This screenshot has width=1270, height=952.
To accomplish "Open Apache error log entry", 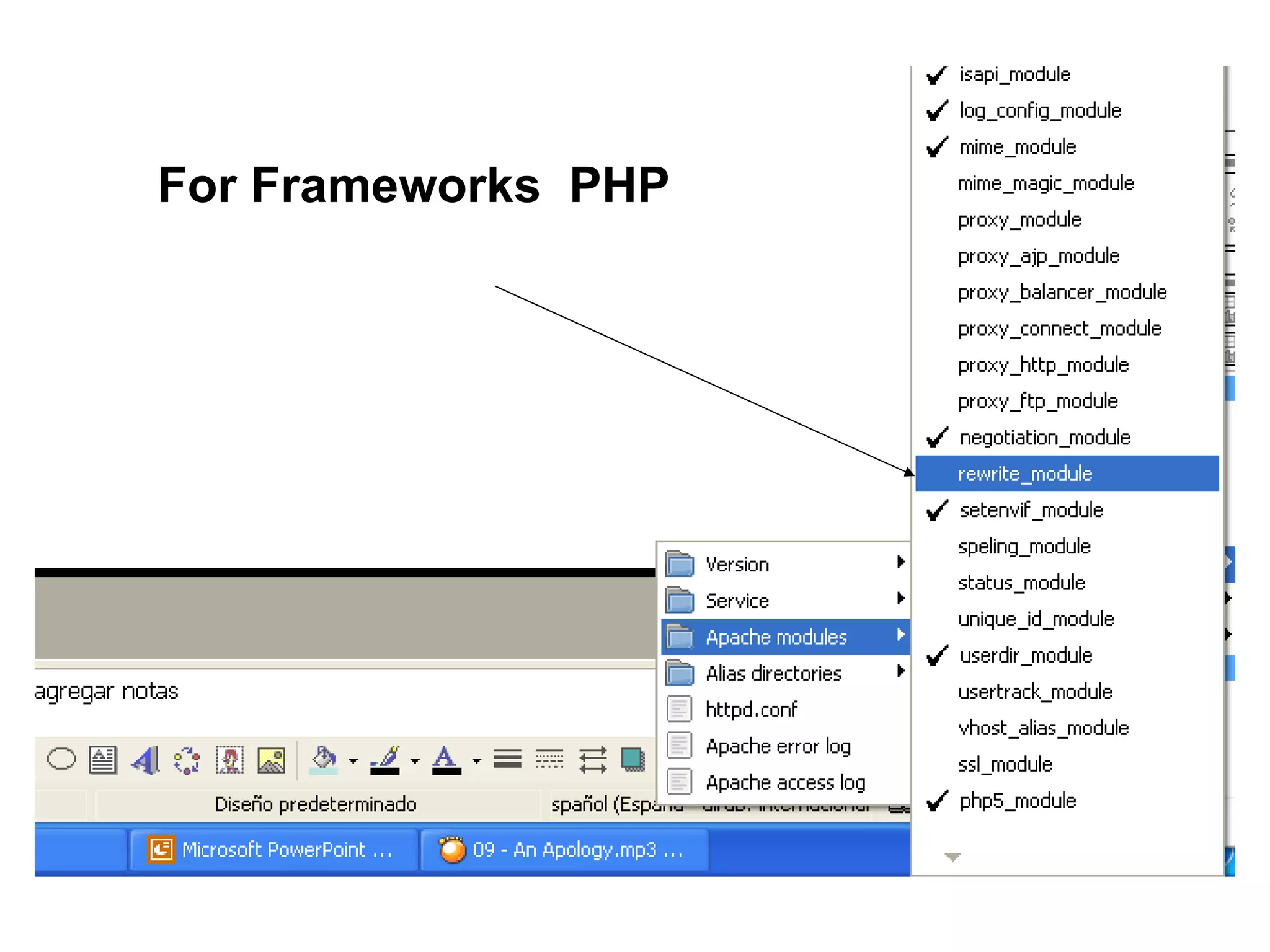I will [x=785, y=746].
